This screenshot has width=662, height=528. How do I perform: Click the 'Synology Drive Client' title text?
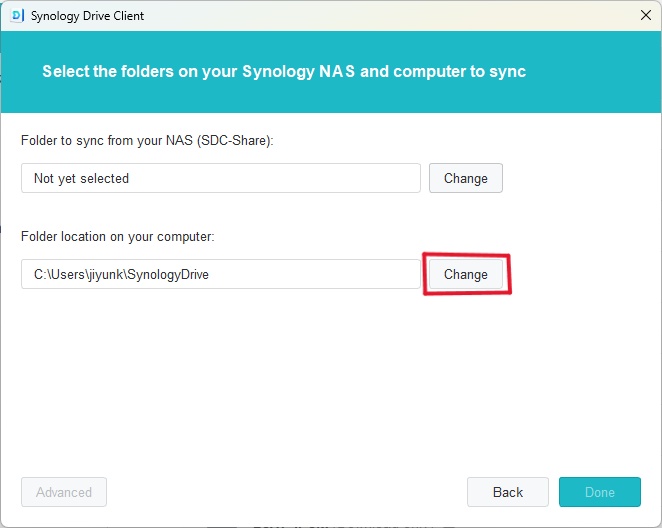pyautogui.click(x=87, y=16)
